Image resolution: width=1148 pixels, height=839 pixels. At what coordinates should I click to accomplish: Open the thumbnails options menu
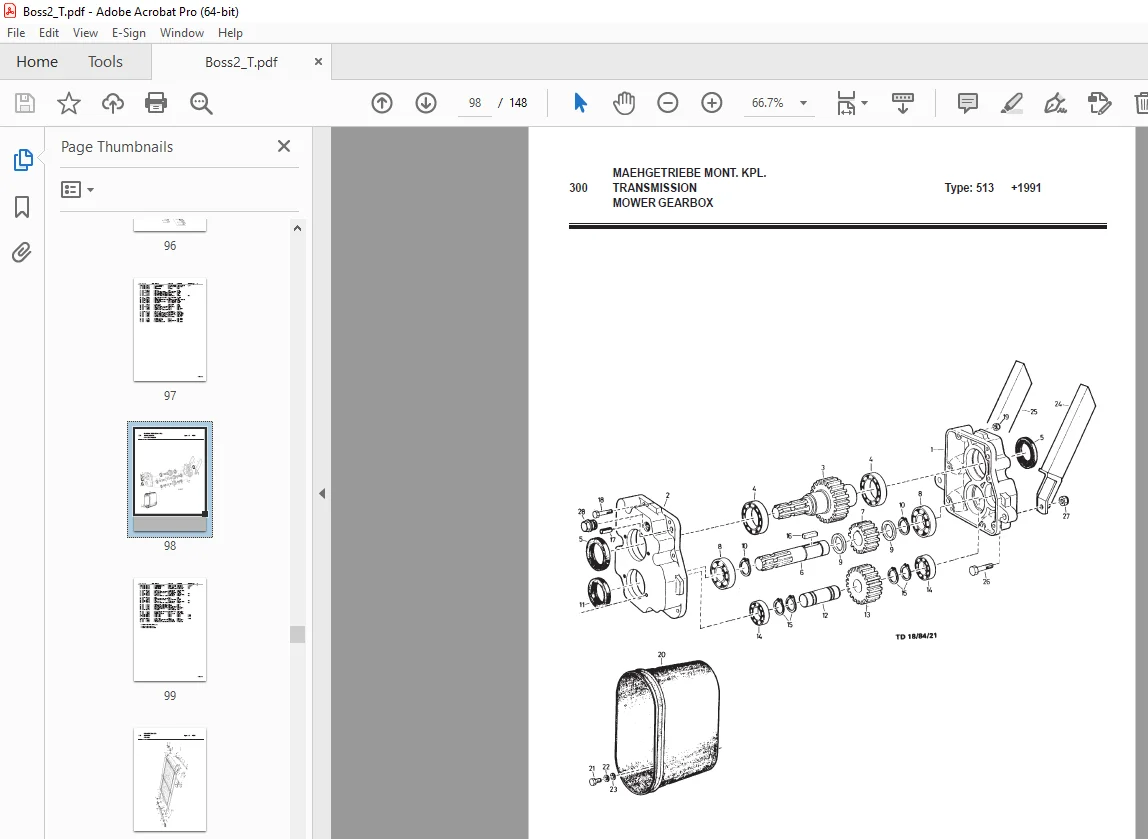[77, 190]
